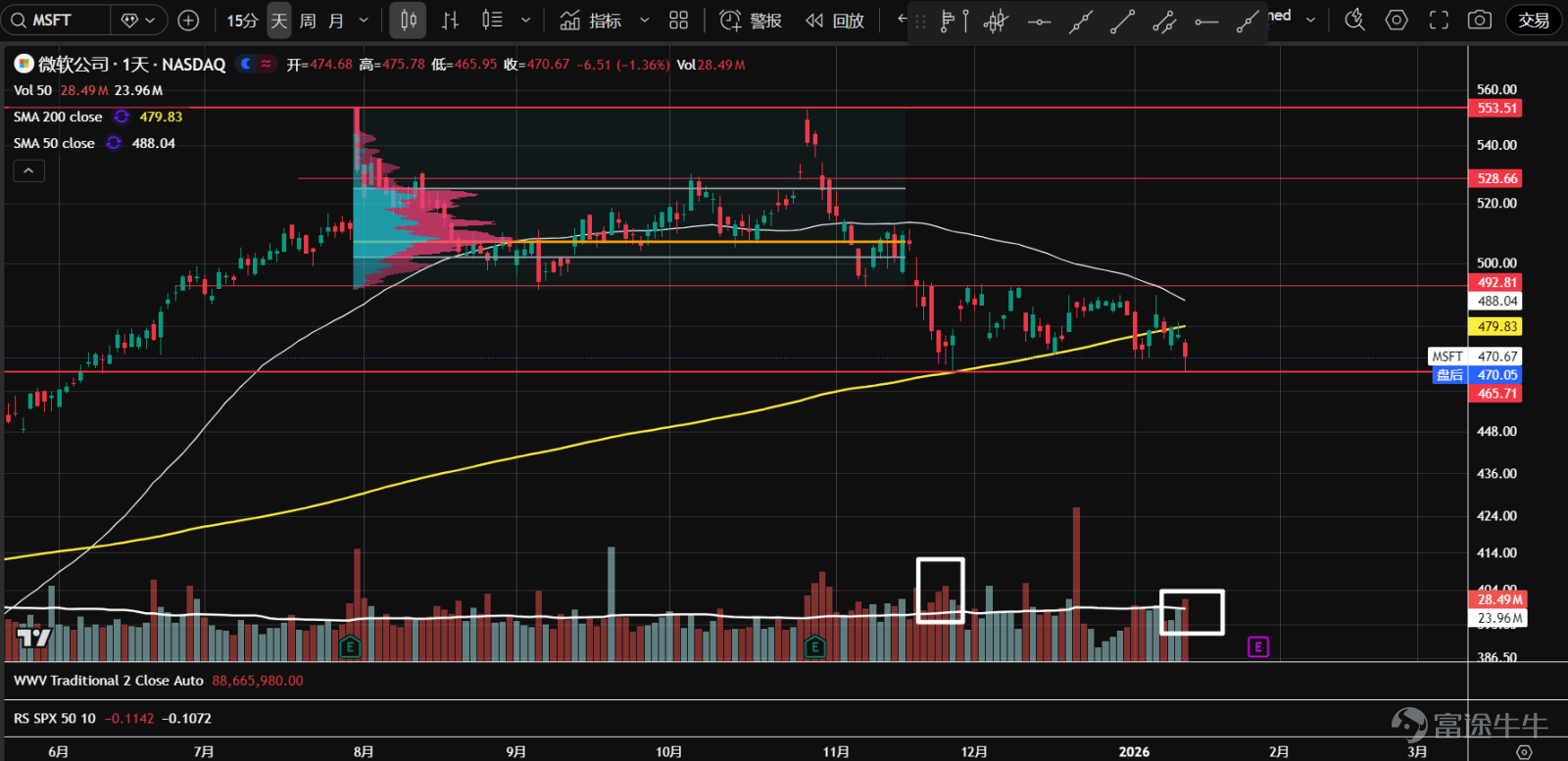The width and height of the screenshot is (1568, 761).
Task: Enter fullscreen mode
Action: pos(1439,20)
